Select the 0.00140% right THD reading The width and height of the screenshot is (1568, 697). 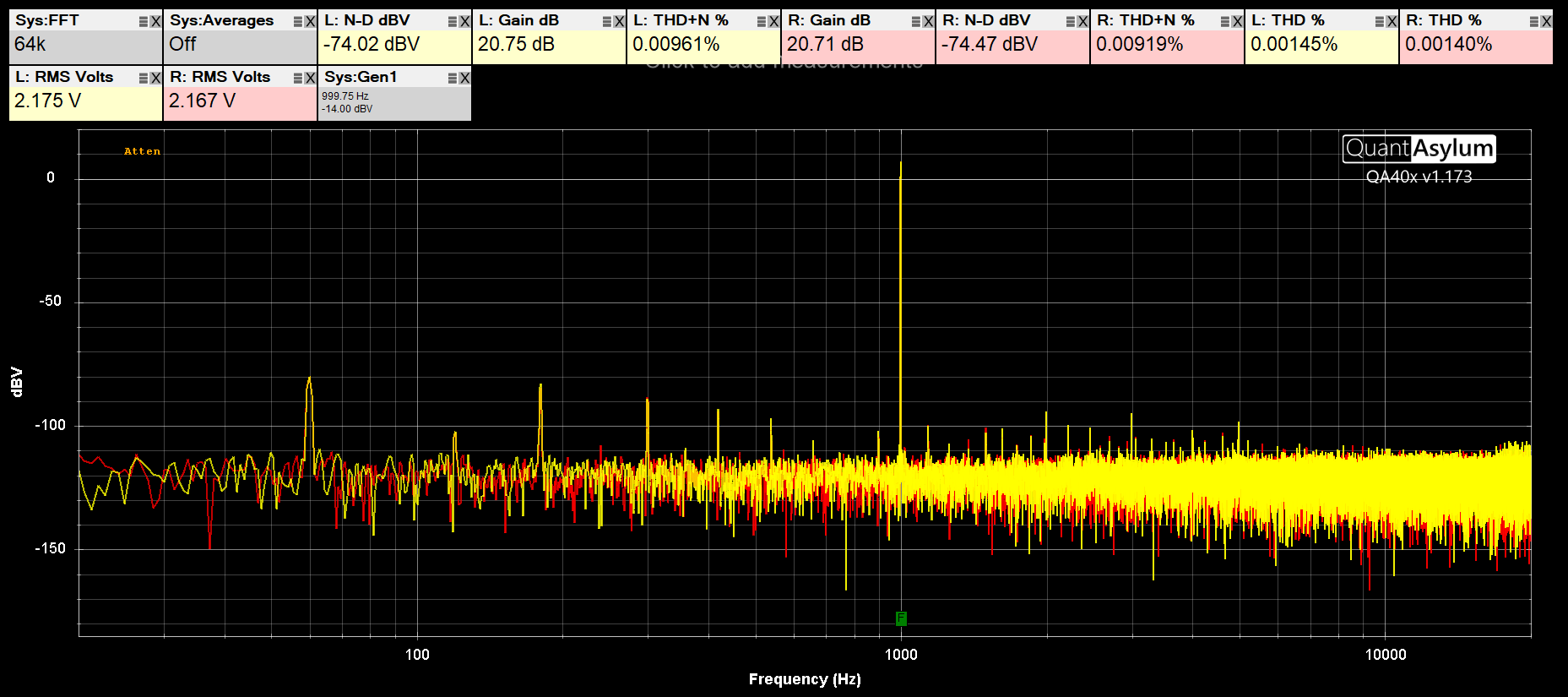(x=1448, y=44)
